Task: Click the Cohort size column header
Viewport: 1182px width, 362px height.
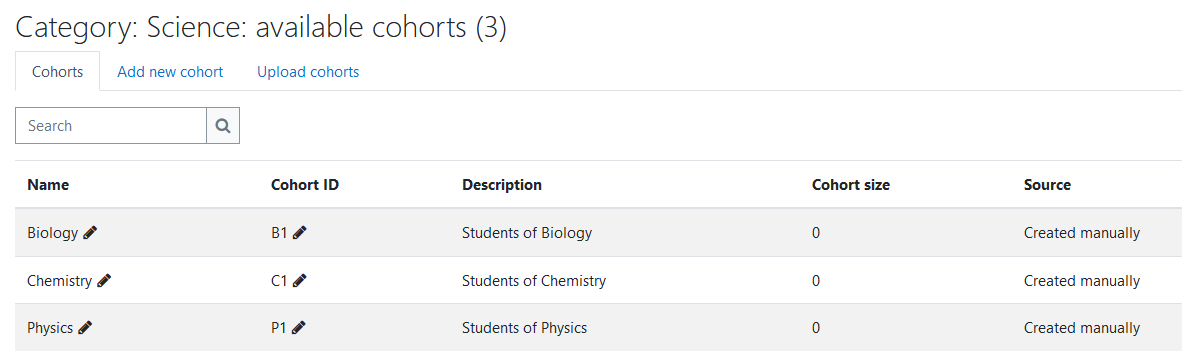Action: [x=851, y=185]
